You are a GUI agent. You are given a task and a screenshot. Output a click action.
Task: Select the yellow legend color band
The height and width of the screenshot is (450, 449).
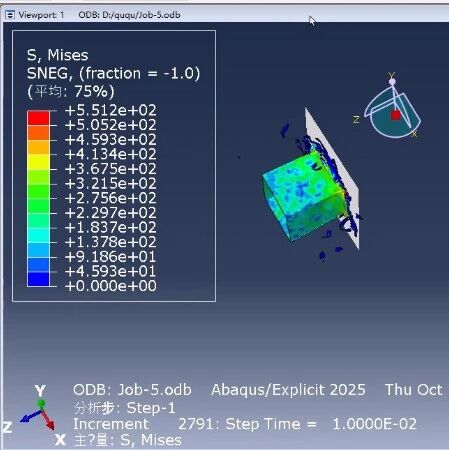tap(38, 162)
